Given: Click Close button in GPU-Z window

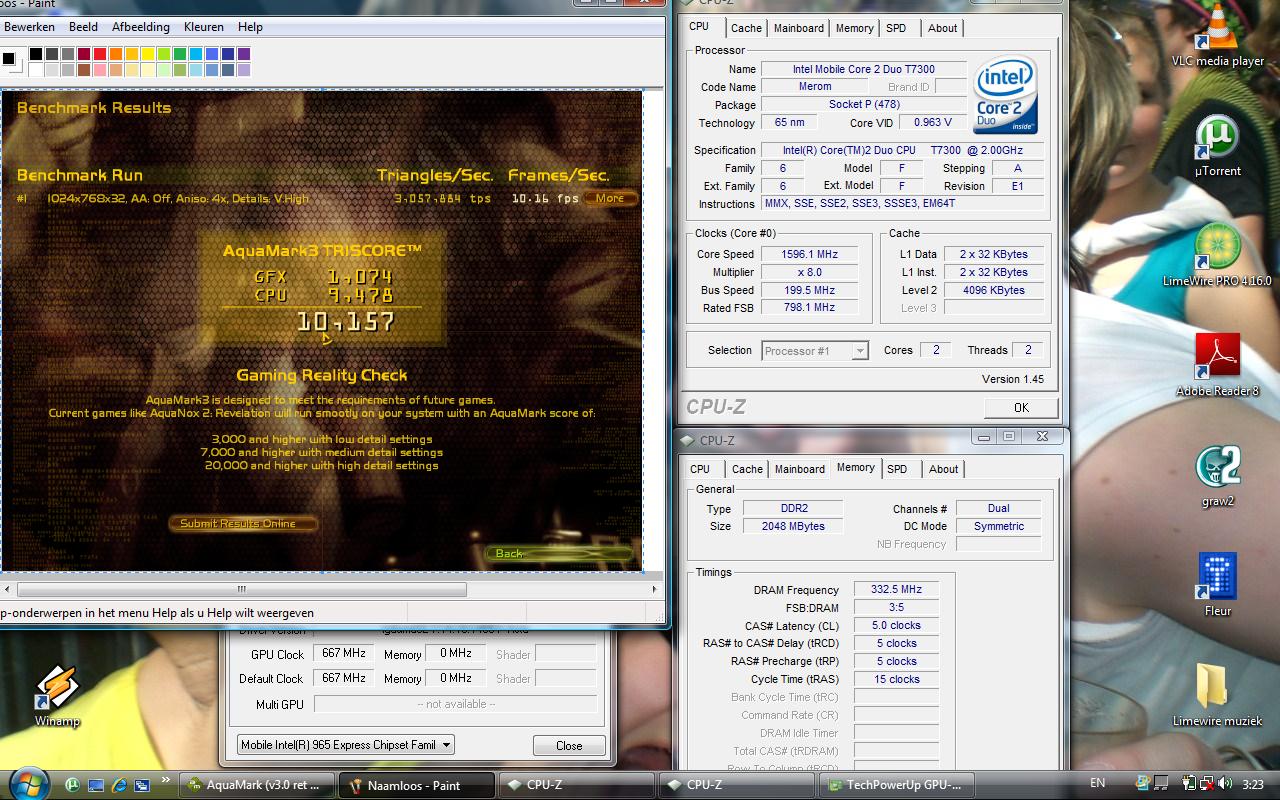Looking at the screenshot, I should click(569, 746).
